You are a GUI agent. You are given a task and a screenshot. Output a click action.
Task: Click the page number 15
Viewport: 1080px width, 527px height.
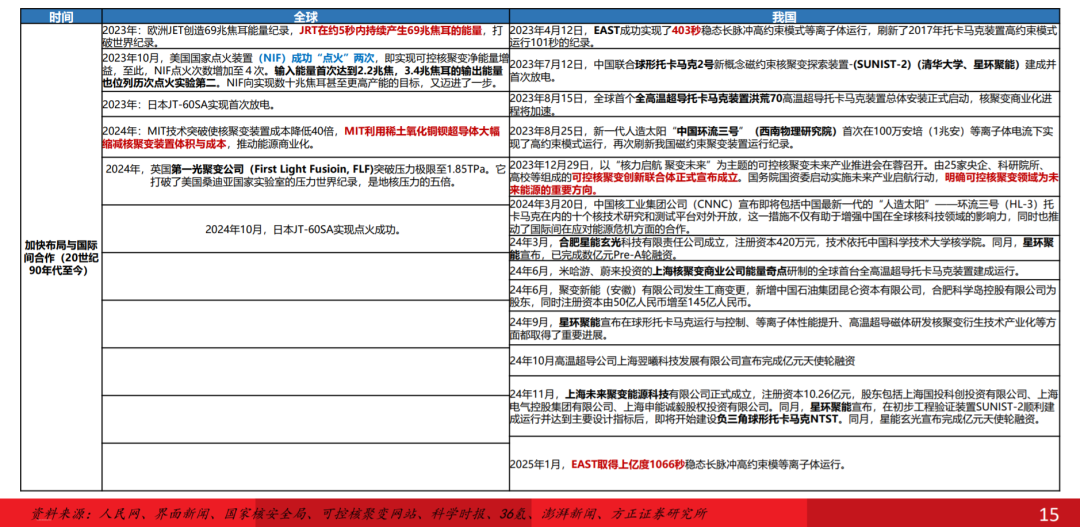point(1048,513)
